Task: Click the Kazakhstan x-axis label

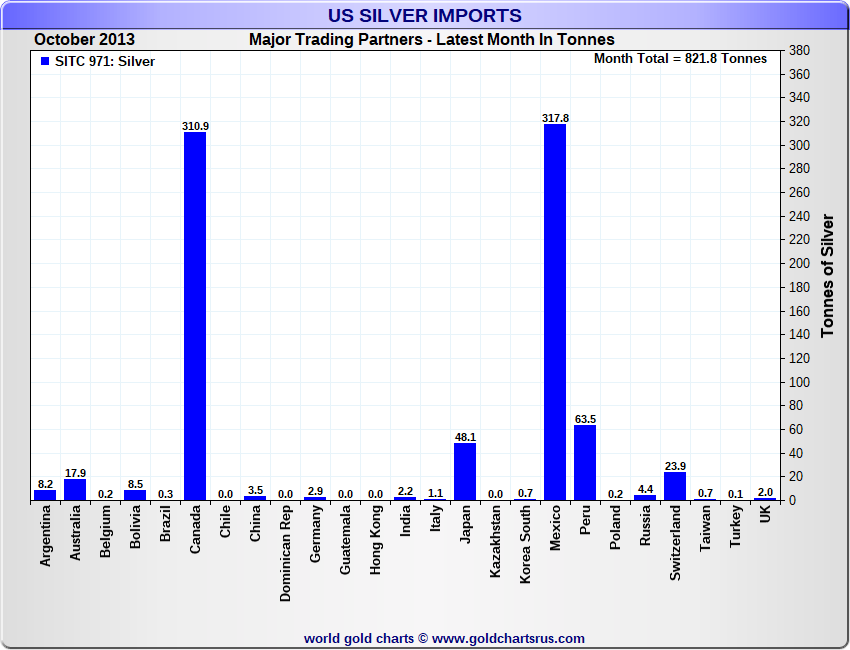Action: (495, 541)
